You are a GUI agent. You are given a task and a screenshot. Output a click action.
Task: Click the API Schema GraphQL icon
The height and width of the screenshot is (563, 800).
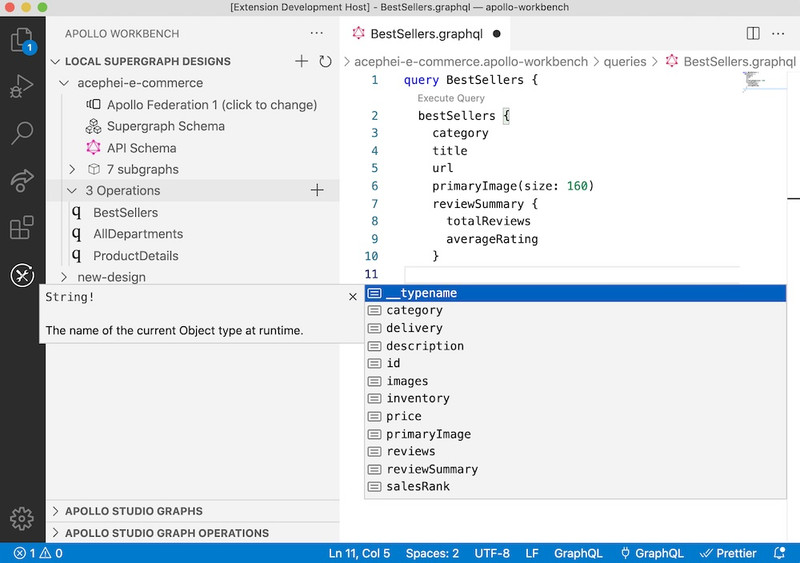pyautogui.click(x=93, y=148)
